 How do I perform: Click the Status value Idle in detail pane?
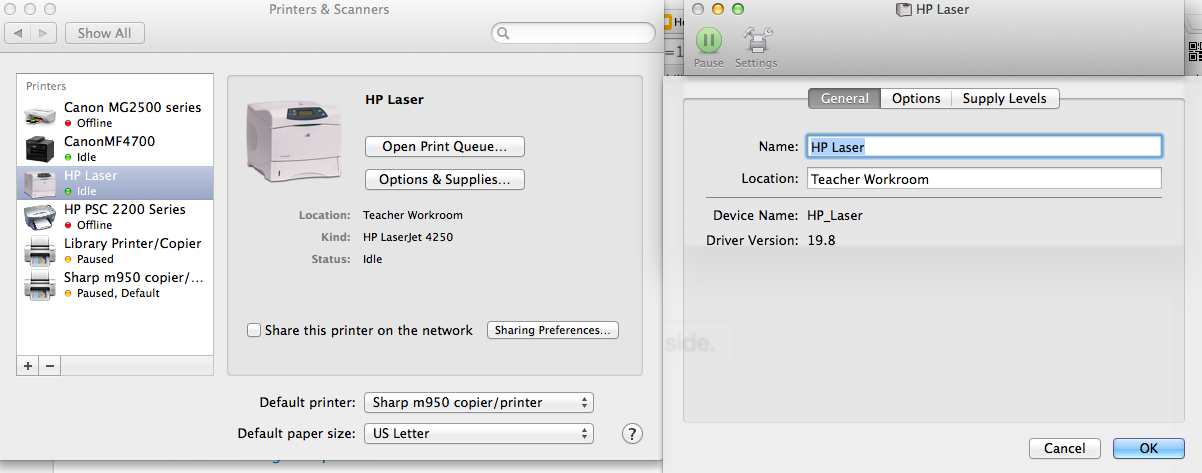point(372,259)
